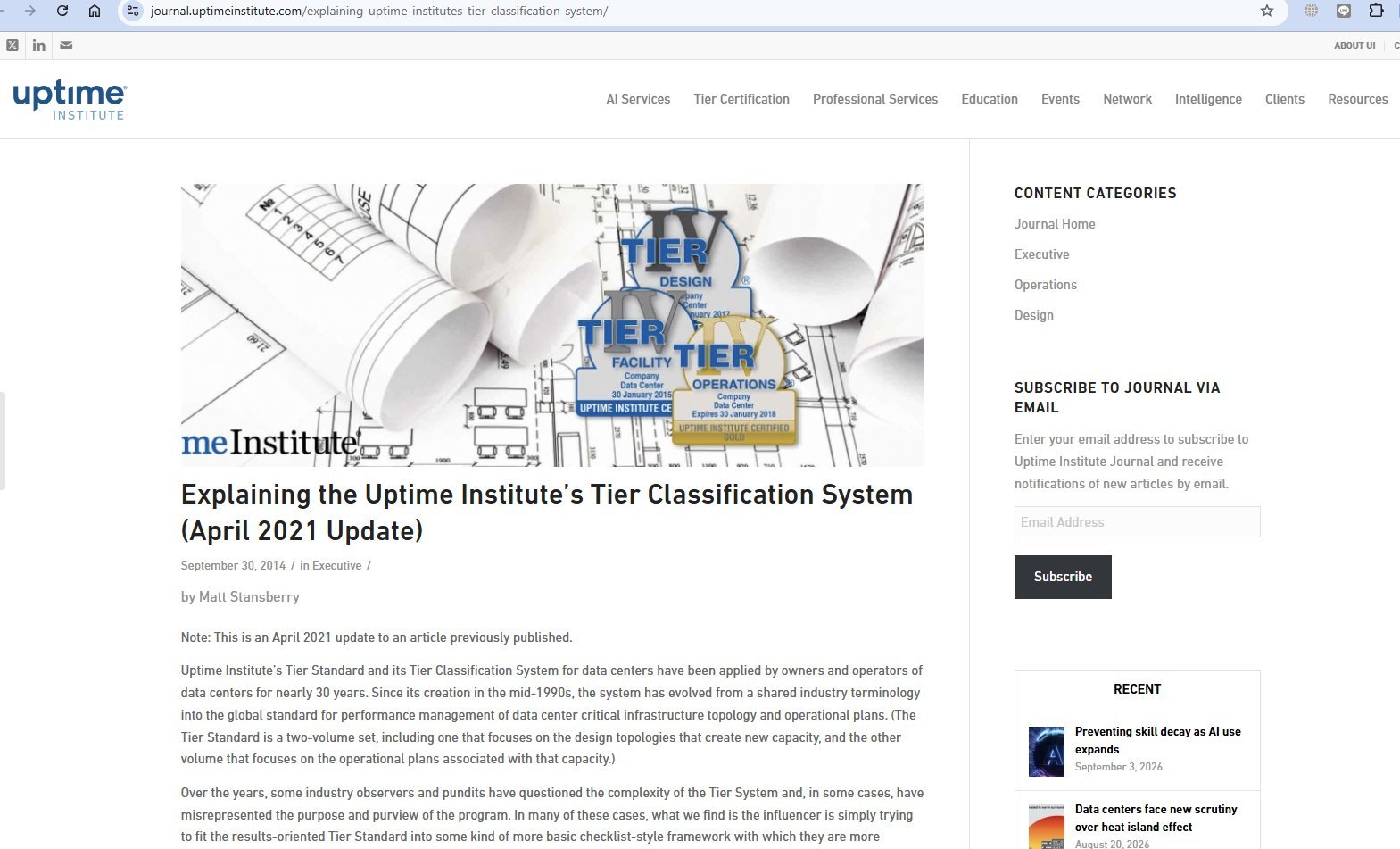1400x849 pixels.
Task: Open Uptime Institute's X social profile
Action: [12, 46]
